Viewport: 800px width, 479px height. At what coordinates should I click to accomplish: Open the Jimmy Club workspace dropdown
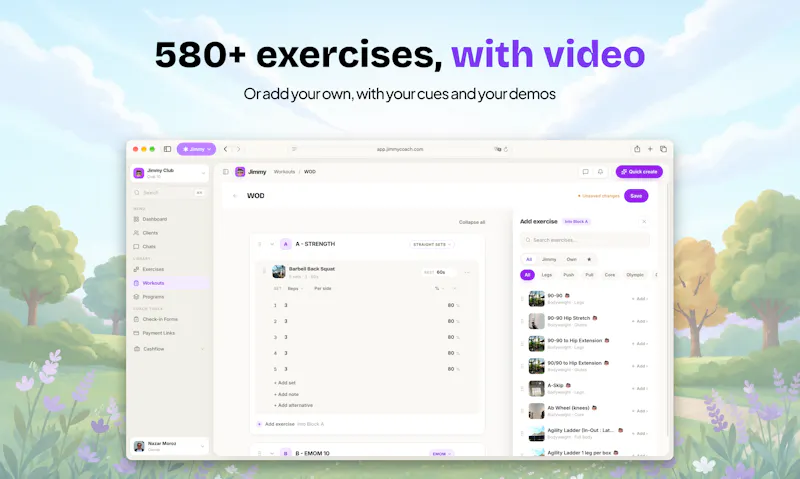[x=170, y=173]
